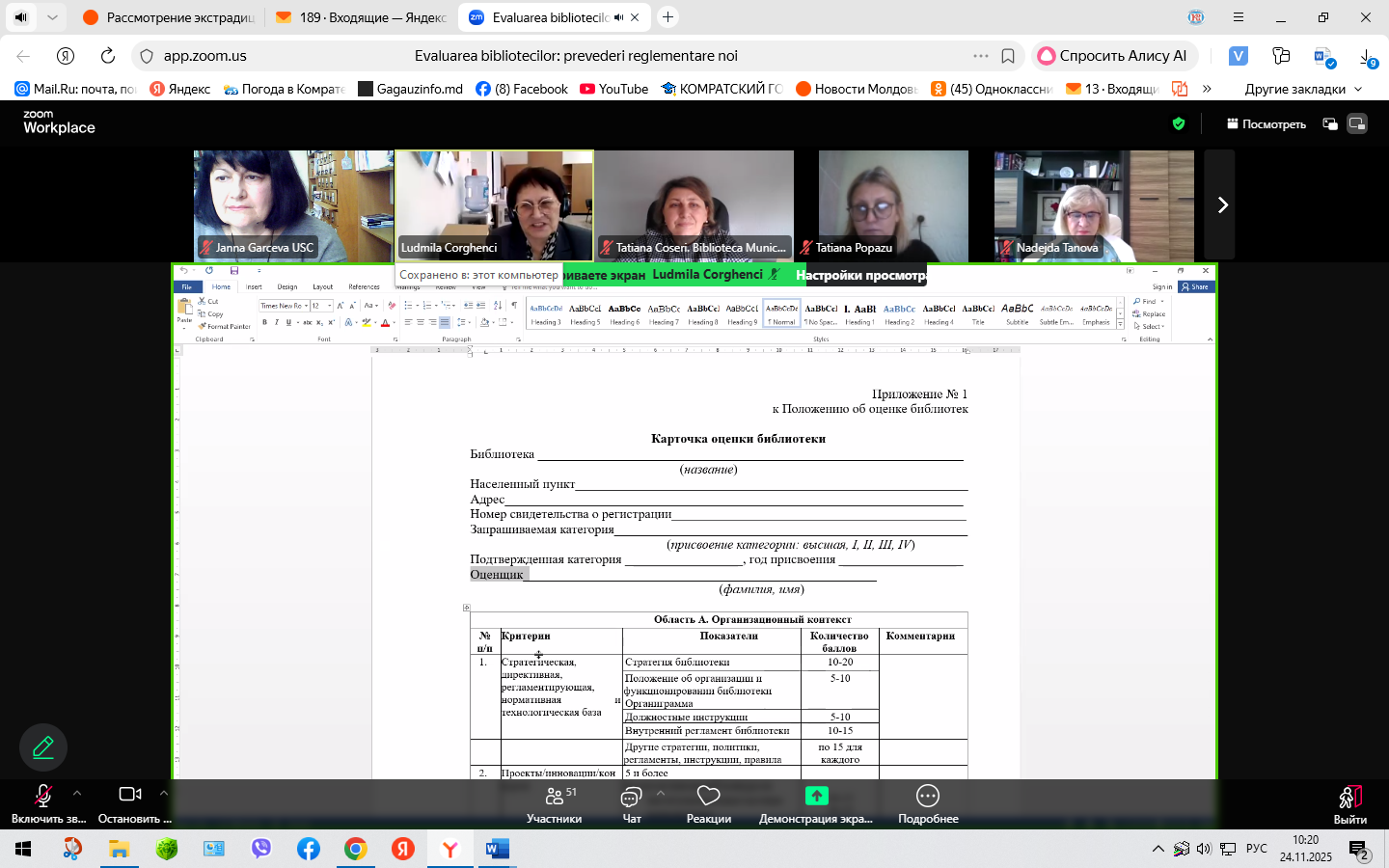Leave meeting with the Выйти button
Viewport: 1389px width, 868px height.
click(x=1349, y=804)
